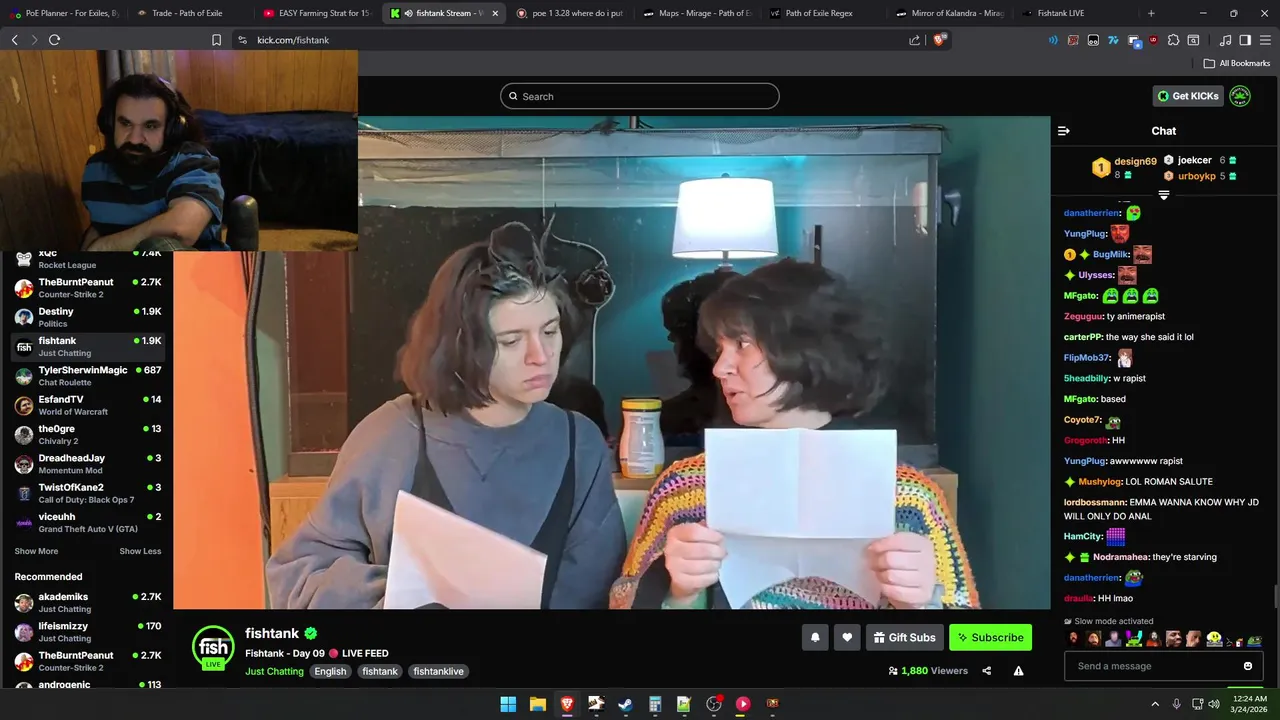
Task: Open Destiny Politics channel in sidebar
Action: [88, 317]
